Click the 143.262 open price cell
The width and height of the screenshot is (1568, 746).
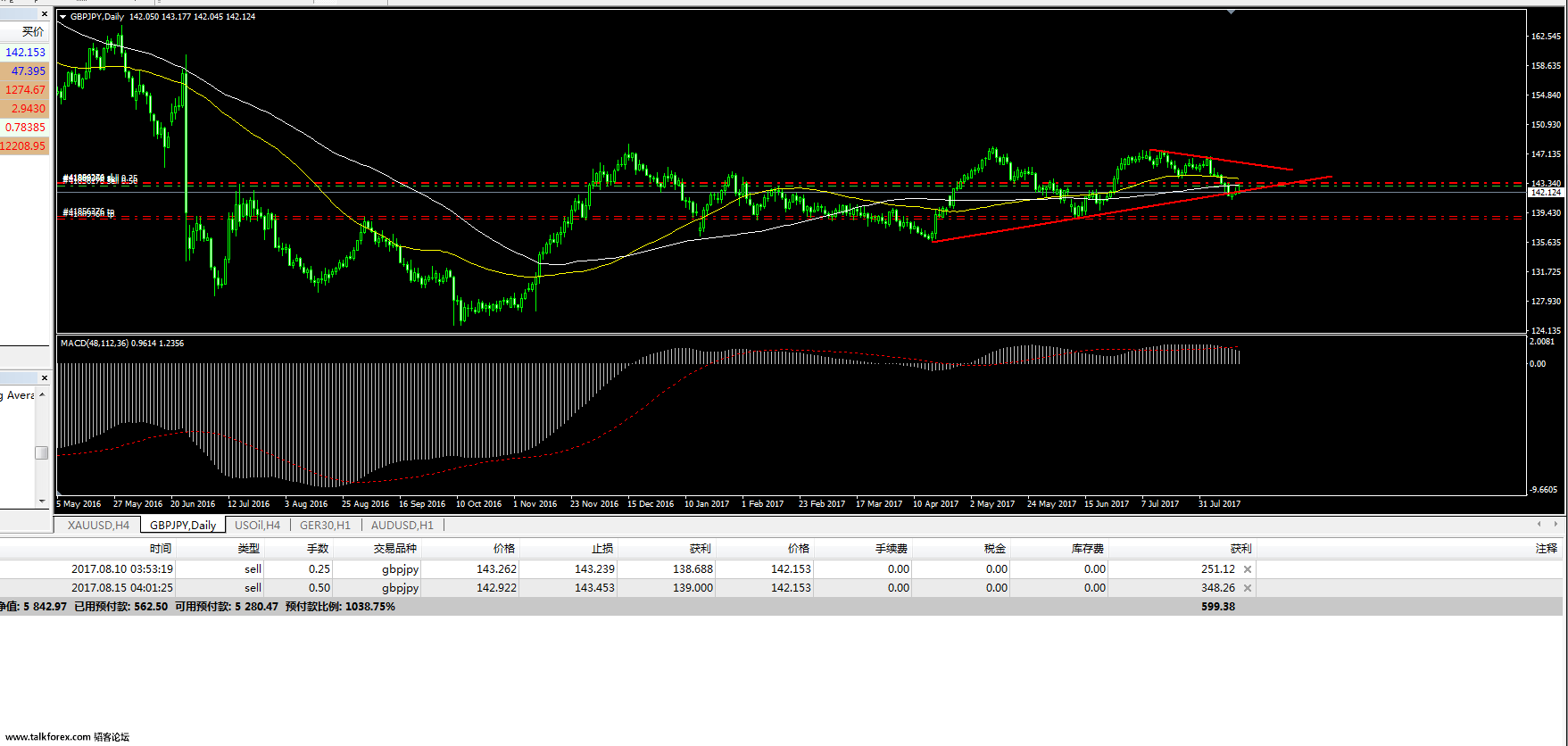[x=496, y=569]
